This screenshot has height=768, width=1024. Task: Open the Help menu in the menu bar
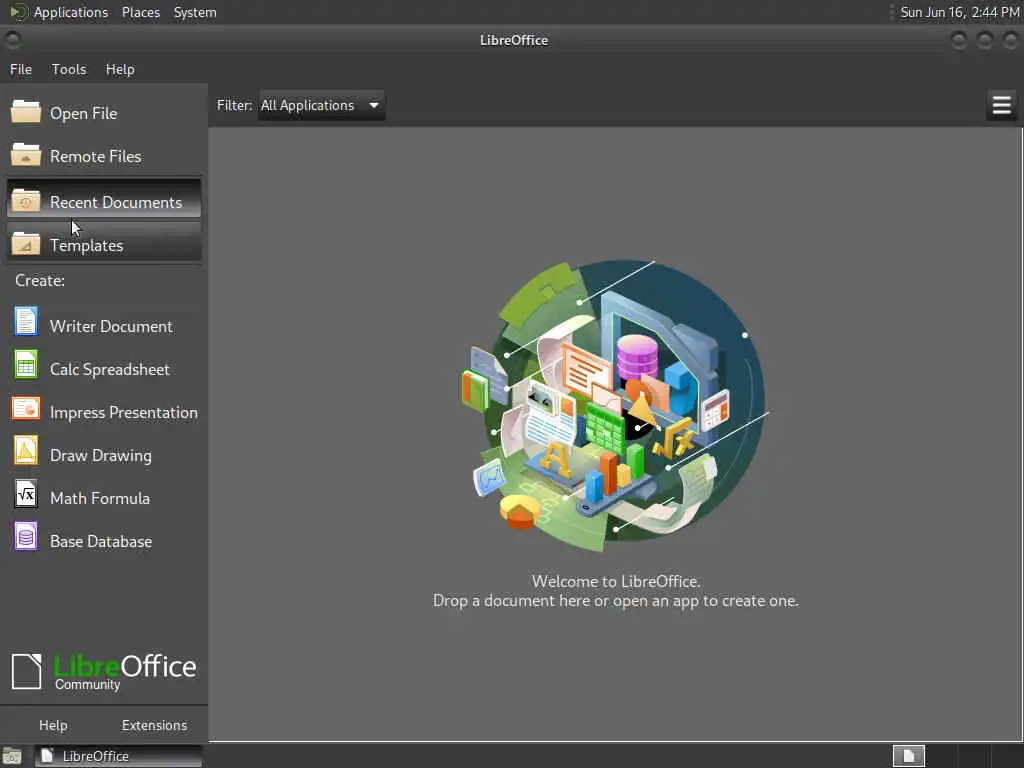coord(120,69)
